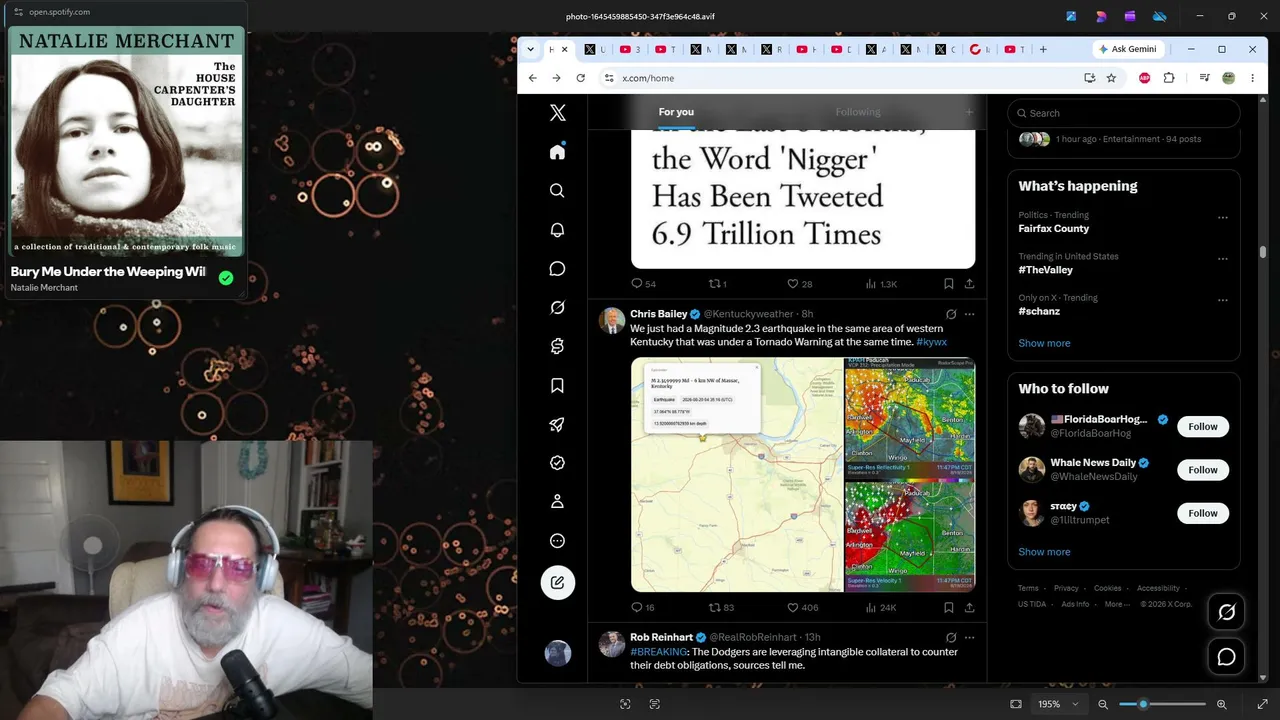Open the Adblock Plus extension icon
Screen dimensions: 1280x720
click(1145, 78)
